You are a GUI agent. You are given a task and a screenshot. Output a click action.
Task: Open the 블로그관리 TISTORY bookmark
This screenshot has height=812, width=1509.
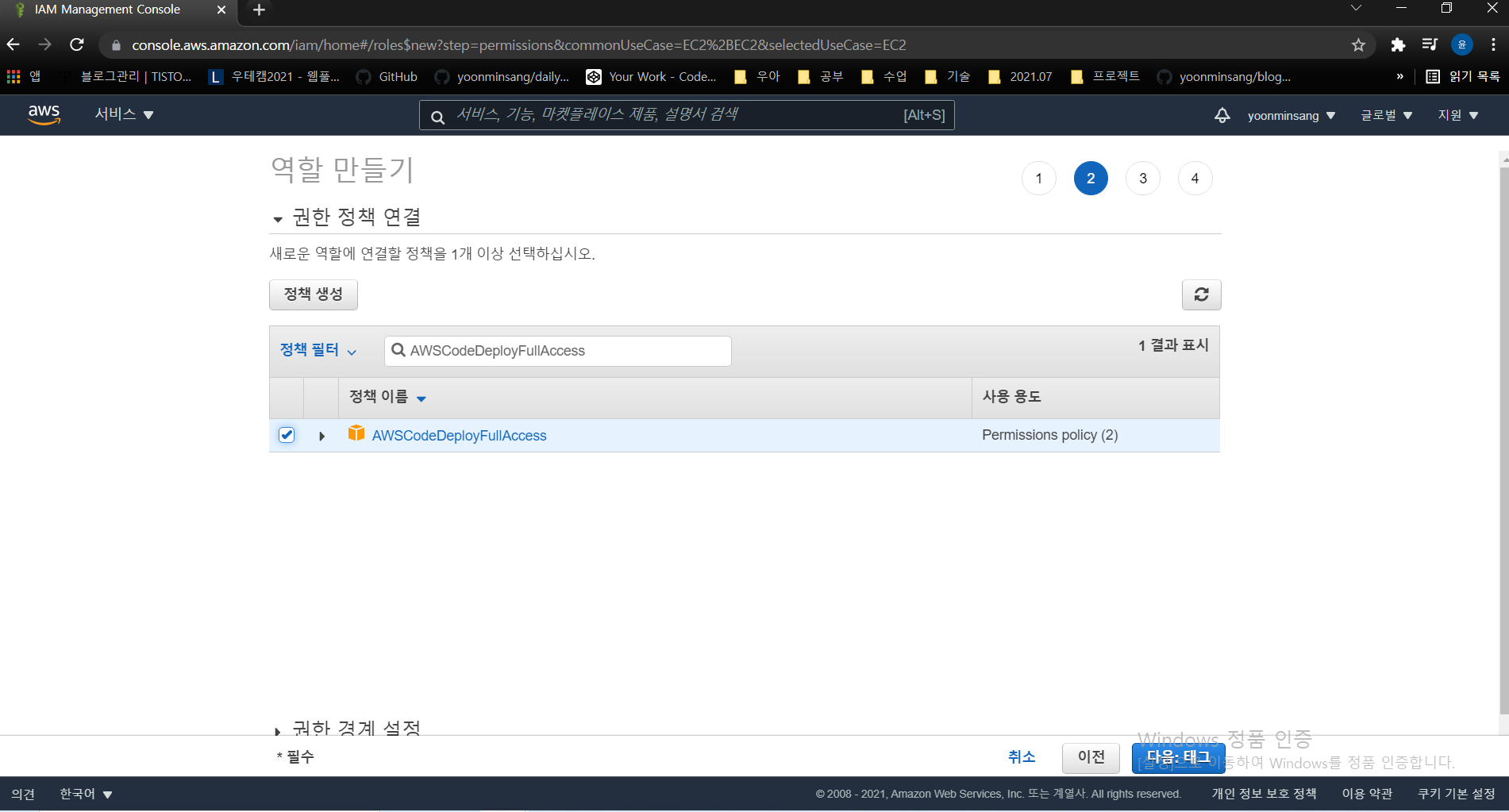[125, 77]
